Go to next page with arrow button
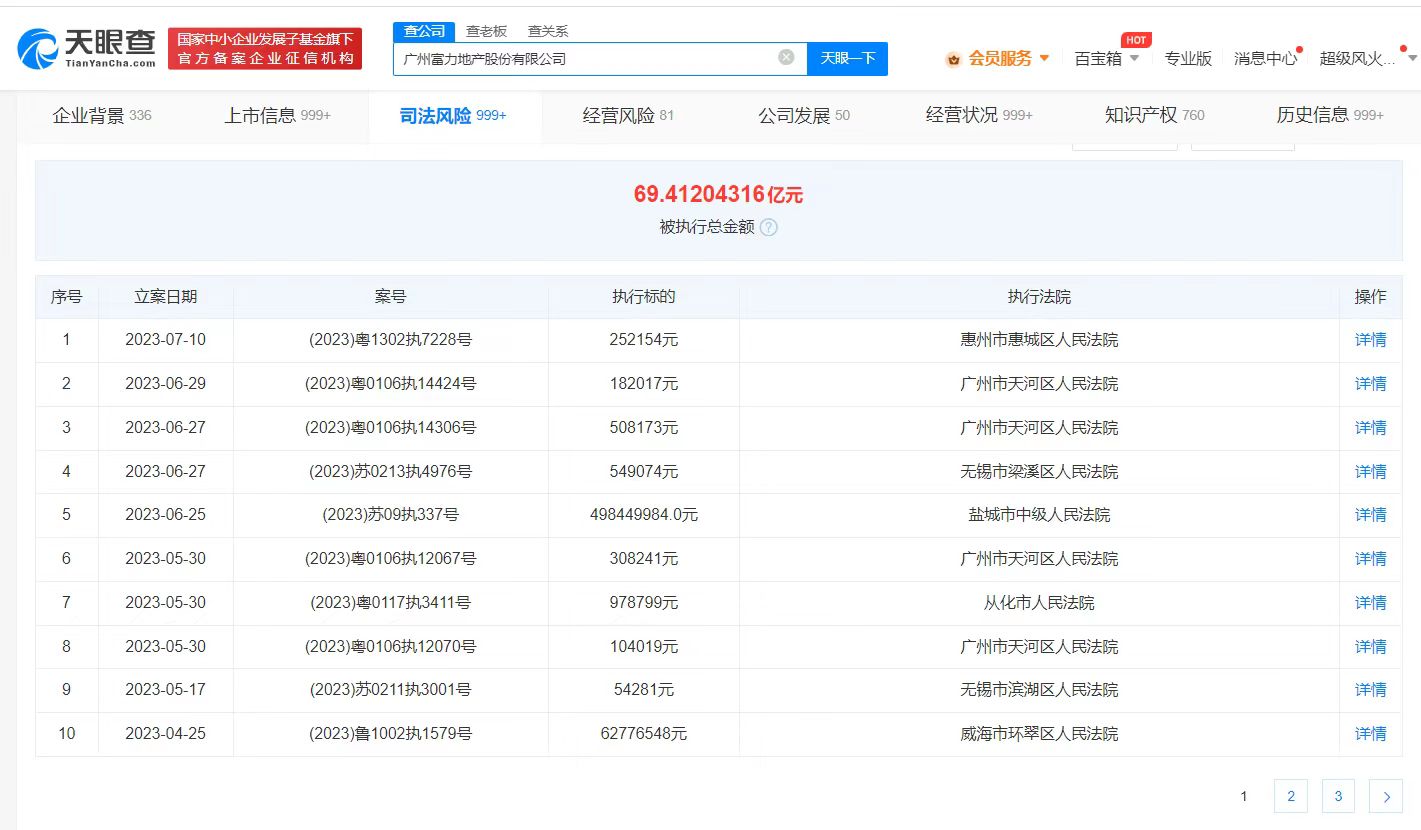The image size is (1421, 830). (x=1386, y=796)
